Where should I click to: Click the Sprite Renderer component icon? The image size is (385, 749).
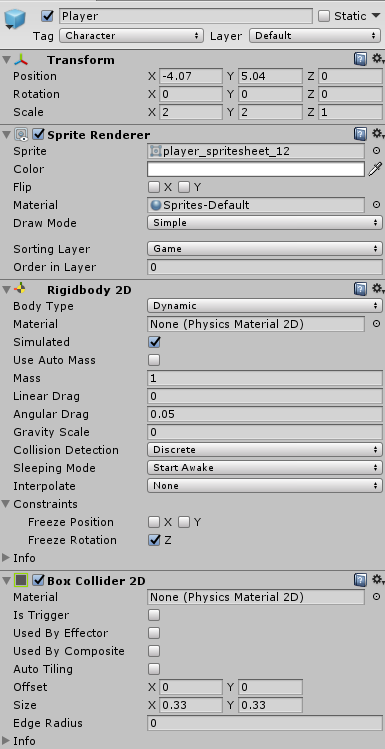point(21,135)
